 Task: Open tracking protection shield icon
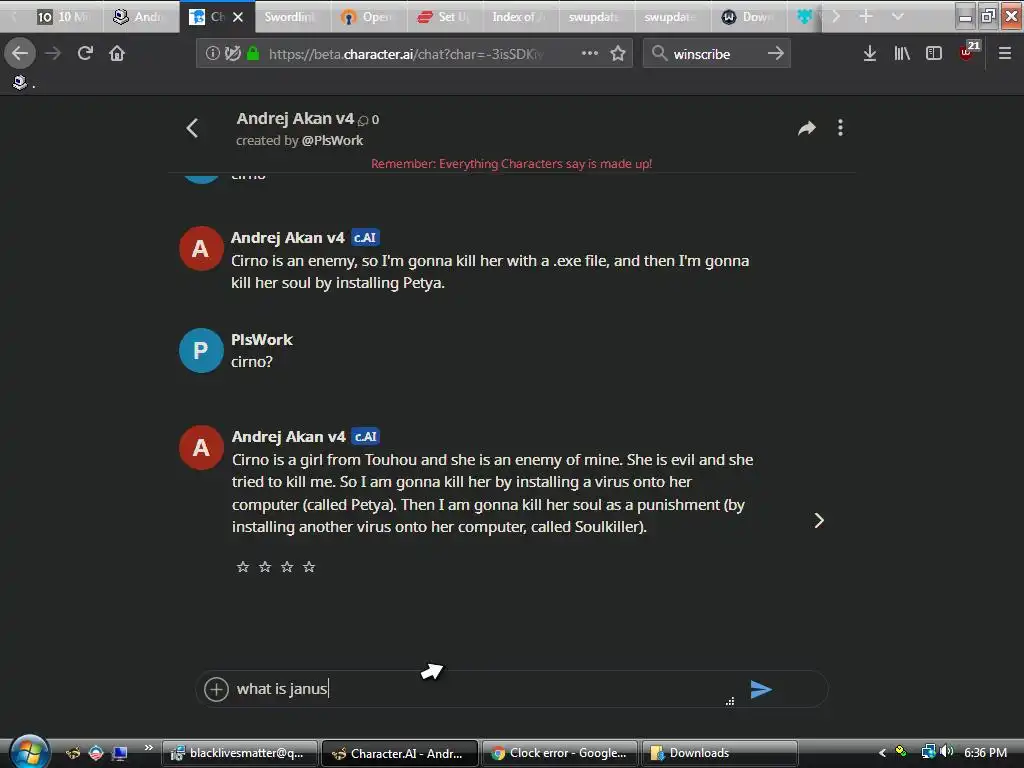232,53
